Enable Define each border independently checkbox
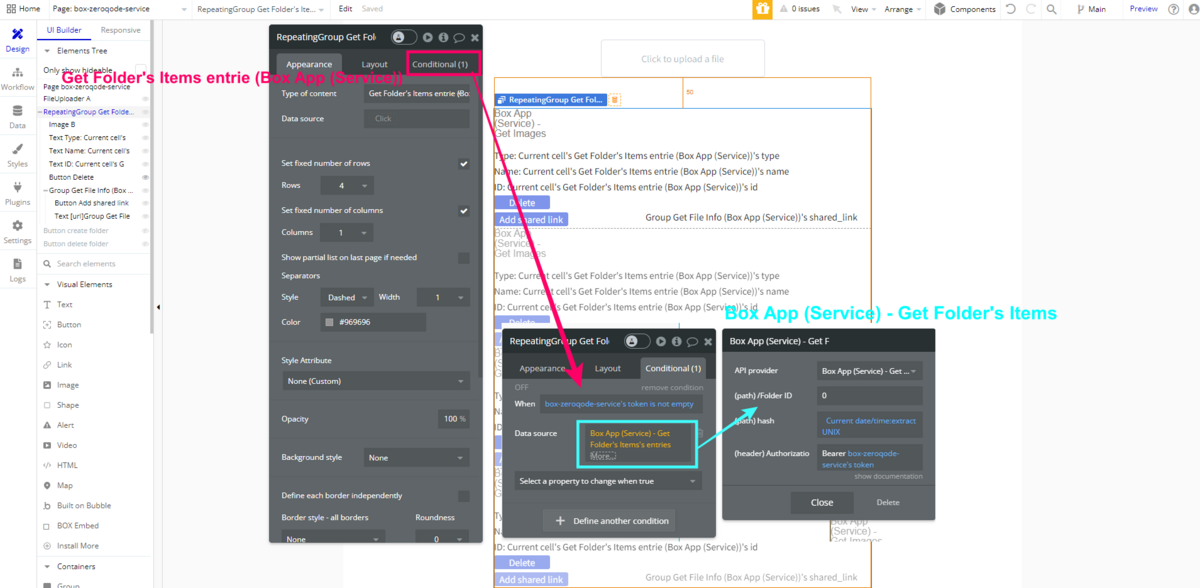Image resolution: width=1200 pixels, height=588 pixels. coord(464,496)
